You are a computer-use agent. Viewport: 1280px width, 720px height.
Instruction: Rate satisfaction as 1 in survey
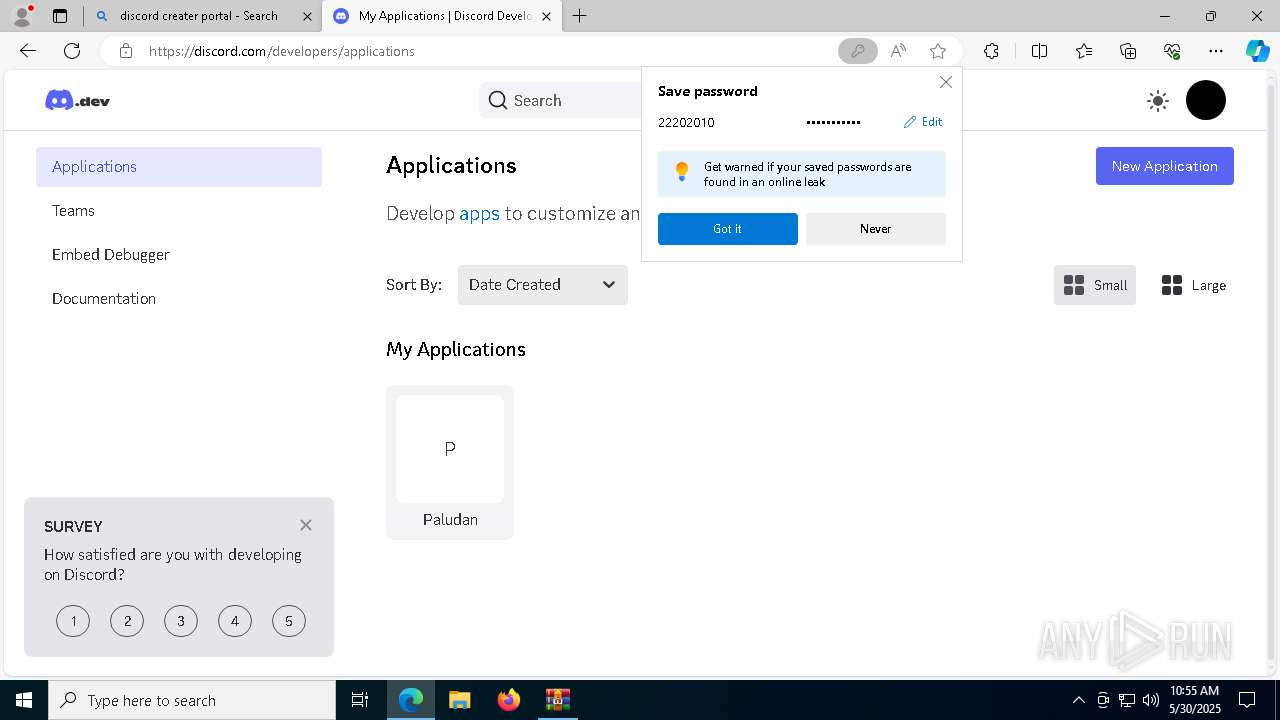[x=73, y=621]
